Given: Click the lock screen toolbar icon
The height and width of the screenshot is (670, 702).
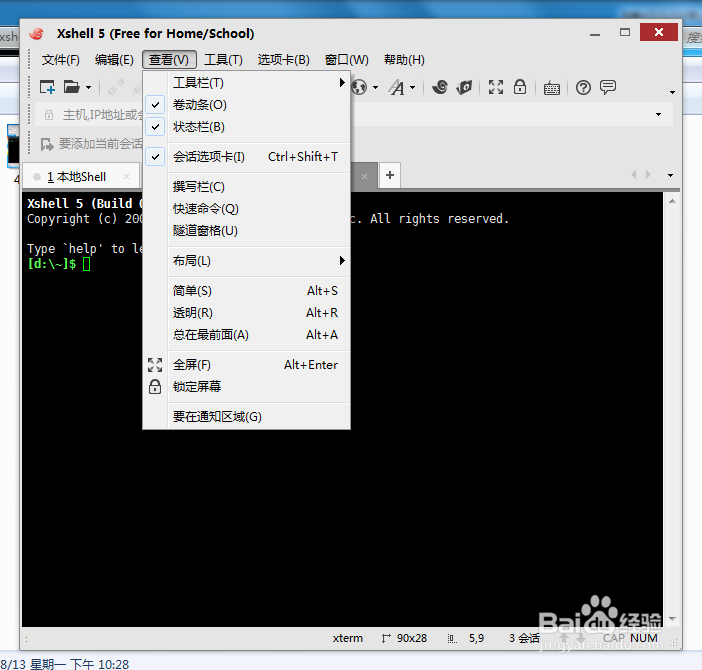Looking at the screenshot, I should [x=520, y=87].
